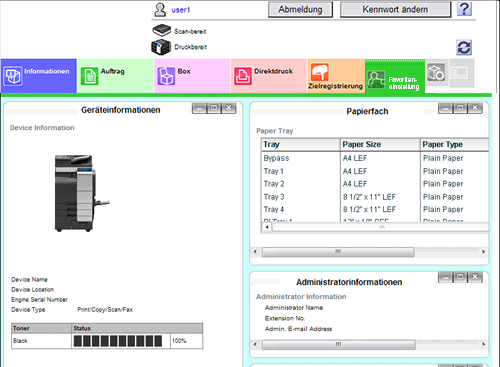Minimize the Geräteinformationen panel
This screenshot has width=500, height=367.
[x=199, y=108]
